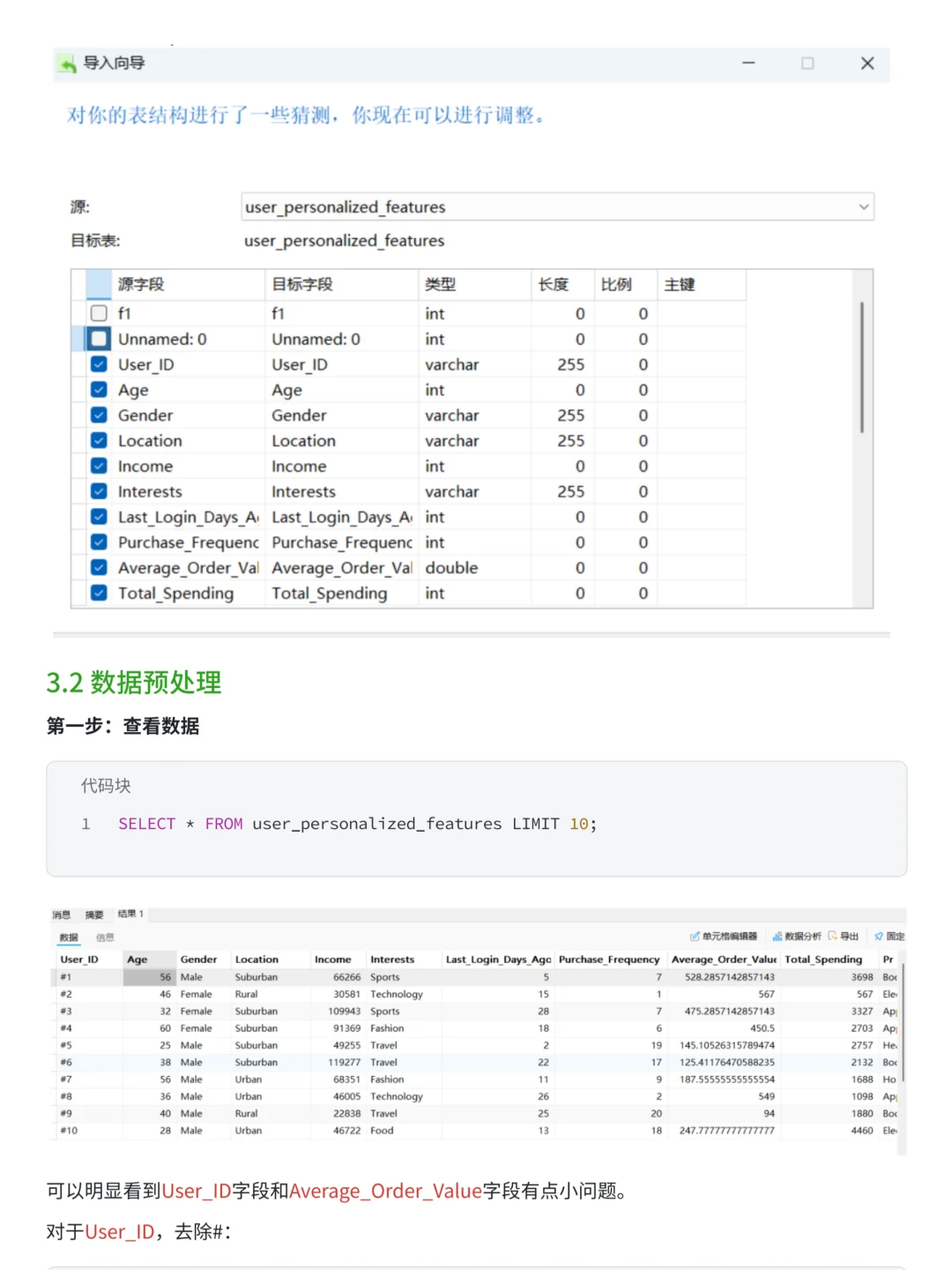Check the Unnamed: 0 field checkbox
Viewport: 952px width, 1270px height.
[99, 339]
